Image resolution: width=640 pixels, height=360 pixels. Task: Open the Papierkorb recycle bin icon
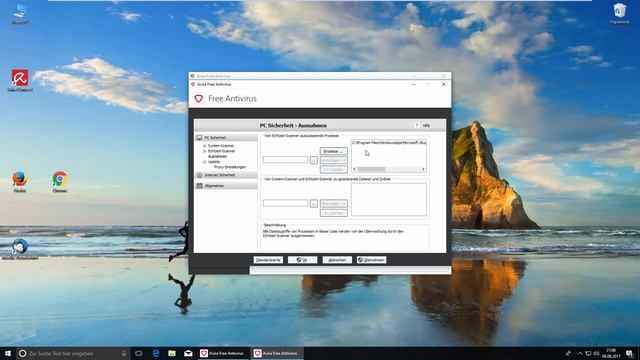pyautogui.click(x=620, y=13)
